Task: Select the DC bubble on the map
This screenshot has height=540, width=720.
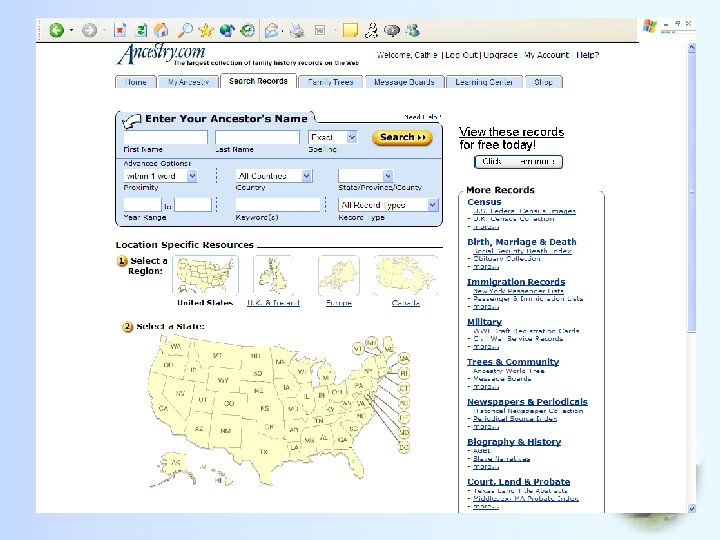Action: click(404, 447)
